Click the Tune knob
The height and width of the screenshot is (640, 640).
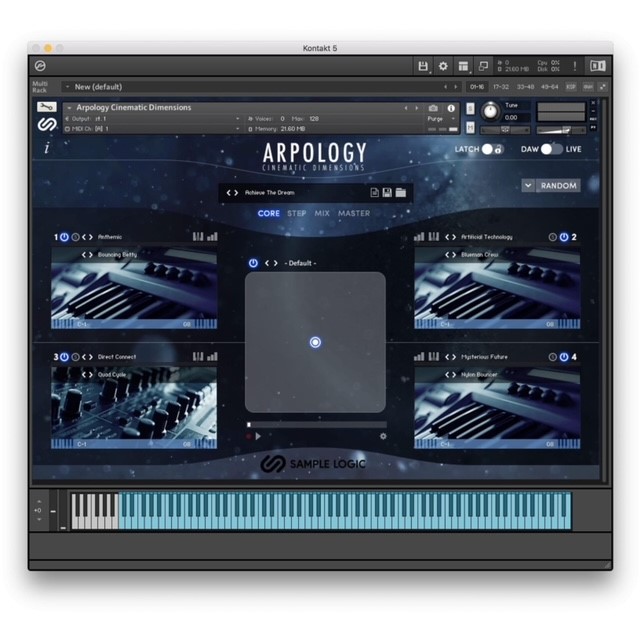(x=490, y=111)
